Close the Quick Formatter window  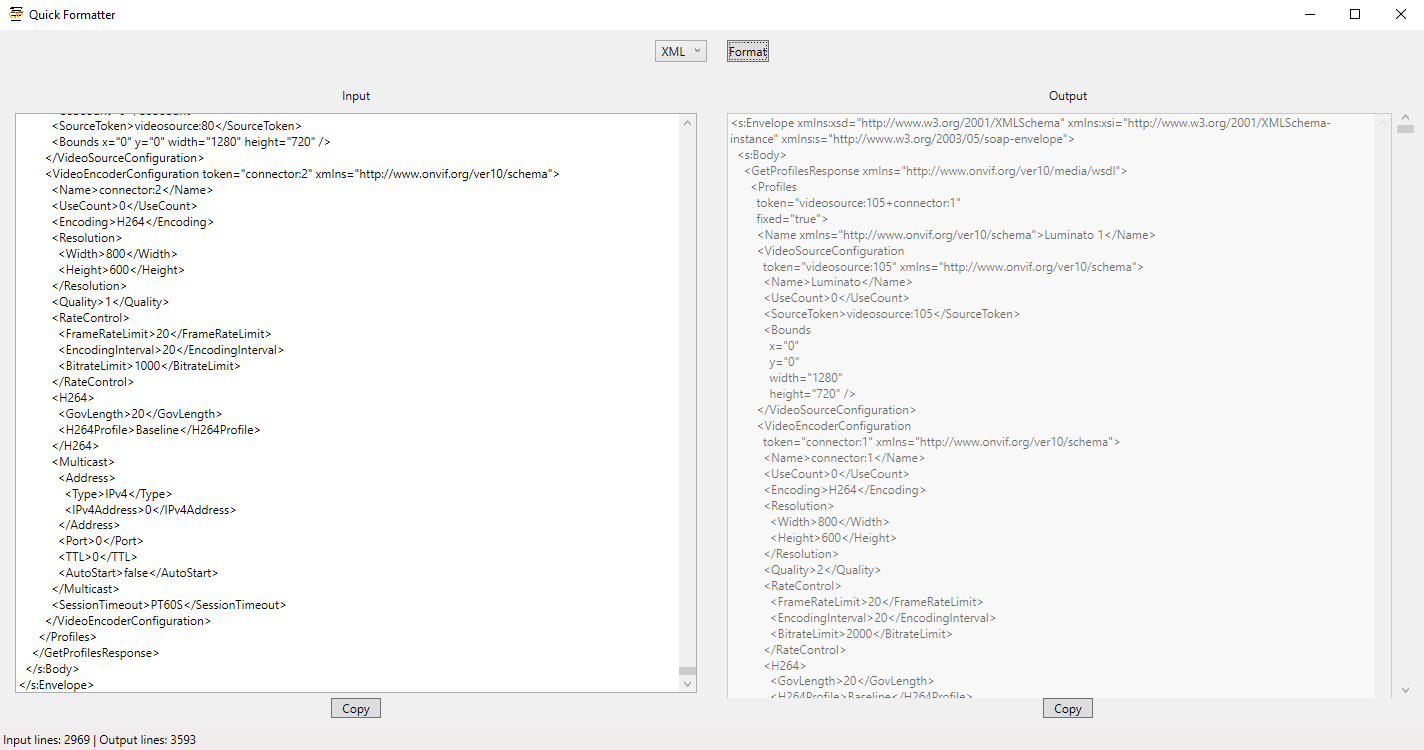[1401, 14]
